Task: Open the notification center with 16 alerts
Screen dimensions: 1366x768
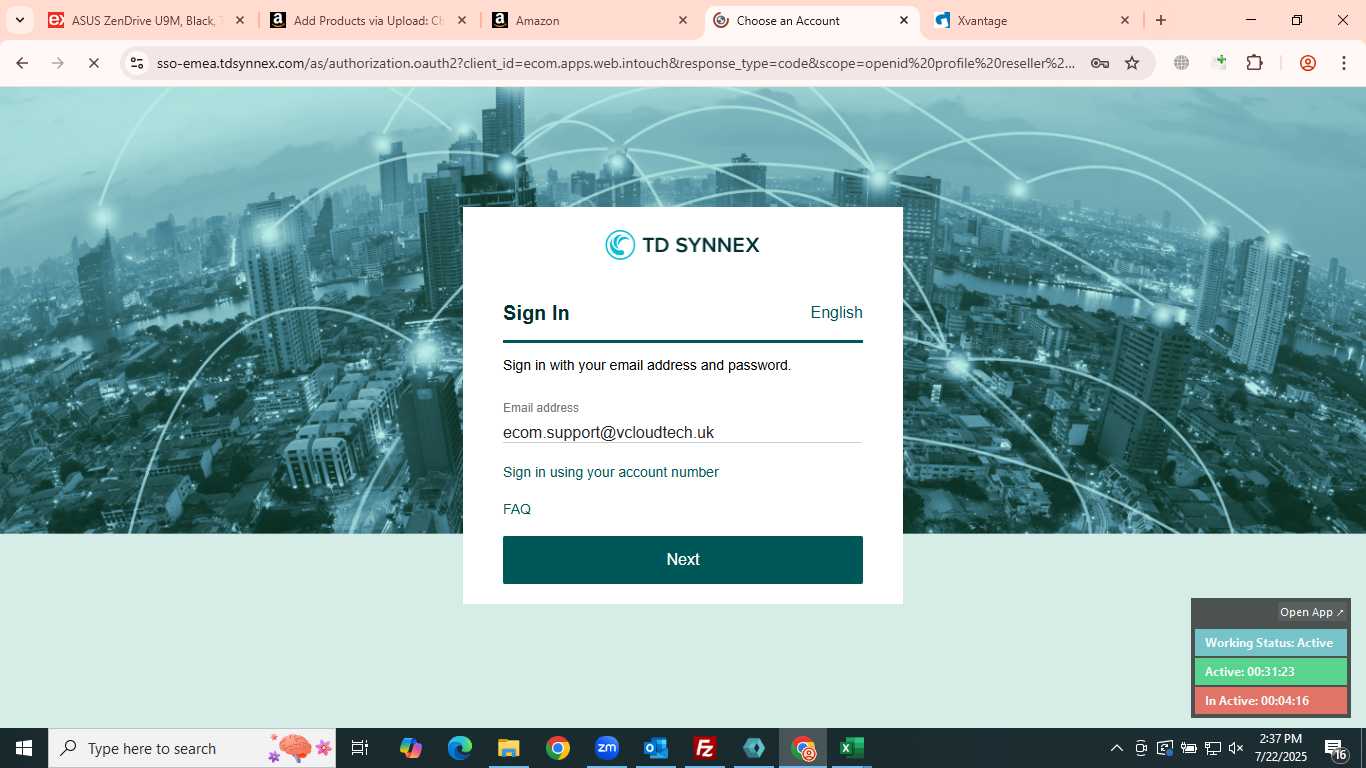Action: 1337,748
